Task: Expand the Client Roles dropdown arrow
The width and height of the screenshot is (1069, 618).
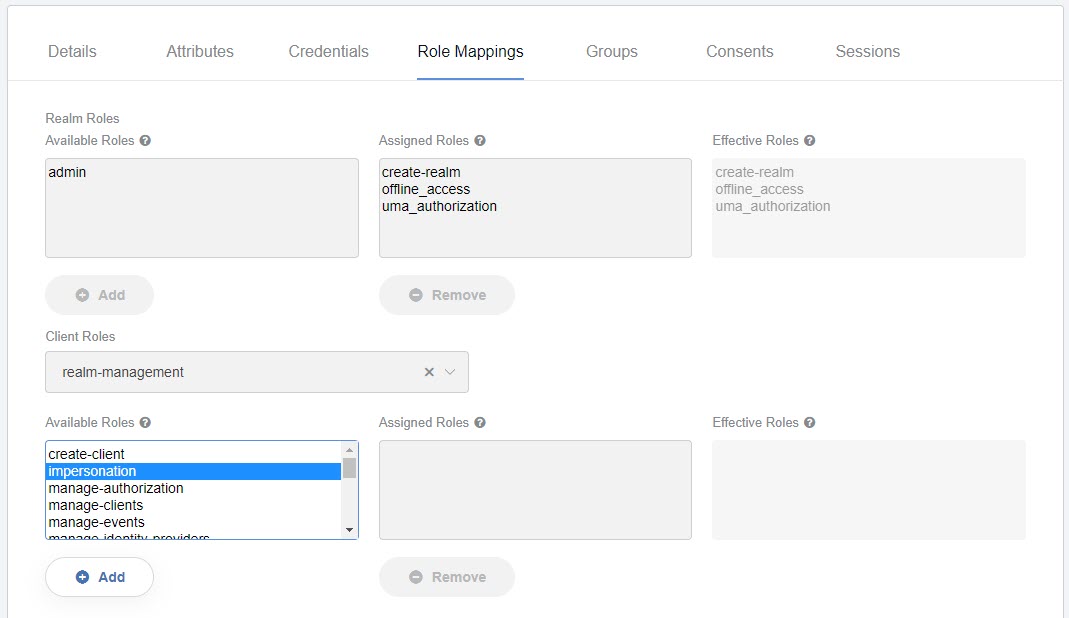Action: click(450, 372)
